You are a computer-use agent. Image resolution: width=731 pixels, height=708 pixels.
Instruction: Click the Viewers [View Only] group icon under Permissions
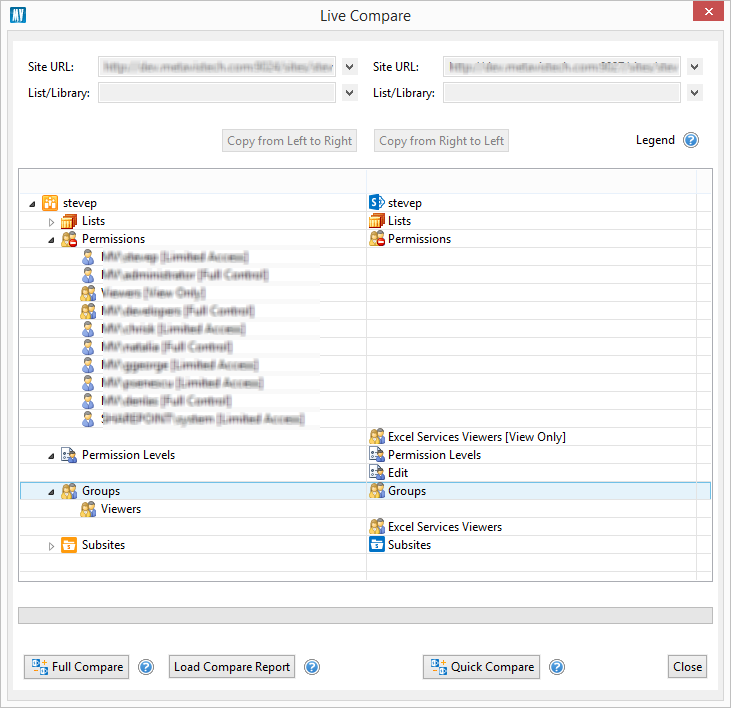click(88, 293)
